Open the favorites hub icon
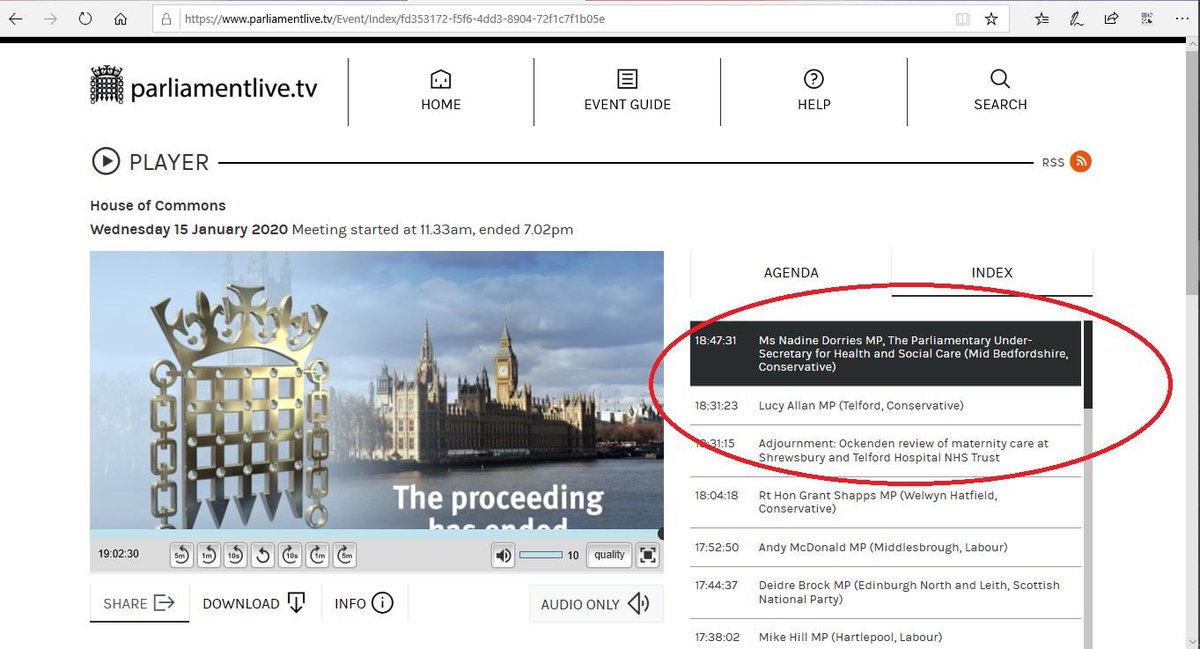Image resolution: width=1200 pixels, height=649 pixels. coord(1042,18)
